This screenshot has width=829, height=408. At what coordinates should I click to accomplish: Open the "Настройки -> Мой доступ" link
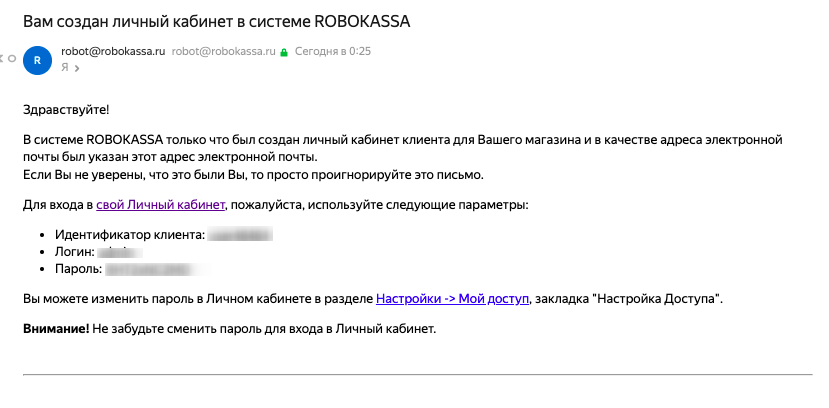tap(452, 298)
